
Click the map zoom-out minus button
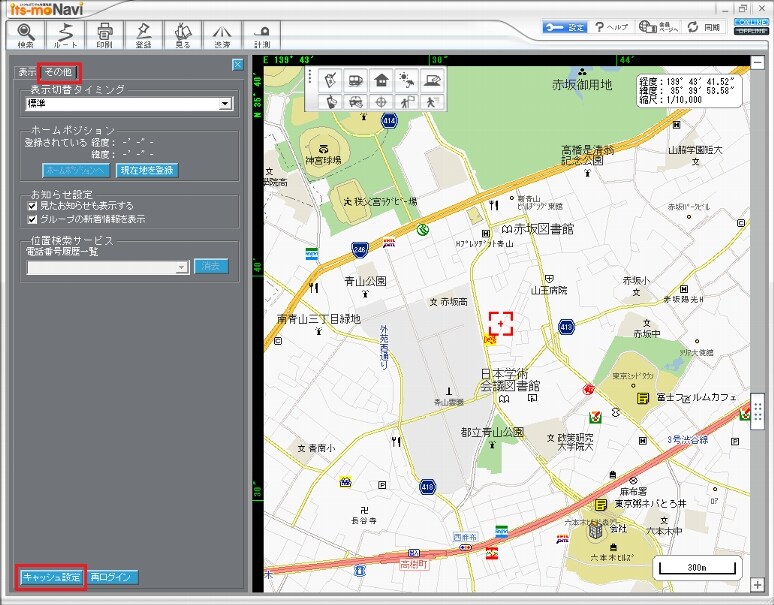point(758,62)
